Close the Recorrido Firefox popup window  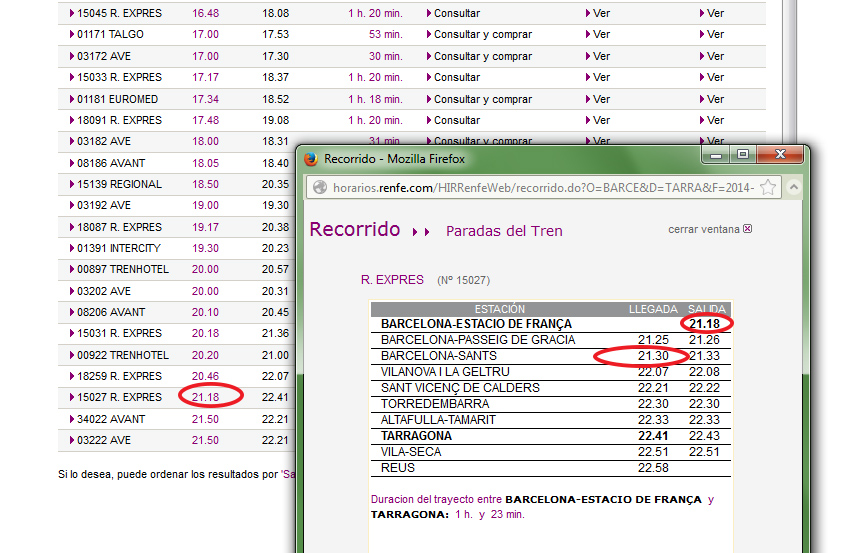tap(777, 155)
